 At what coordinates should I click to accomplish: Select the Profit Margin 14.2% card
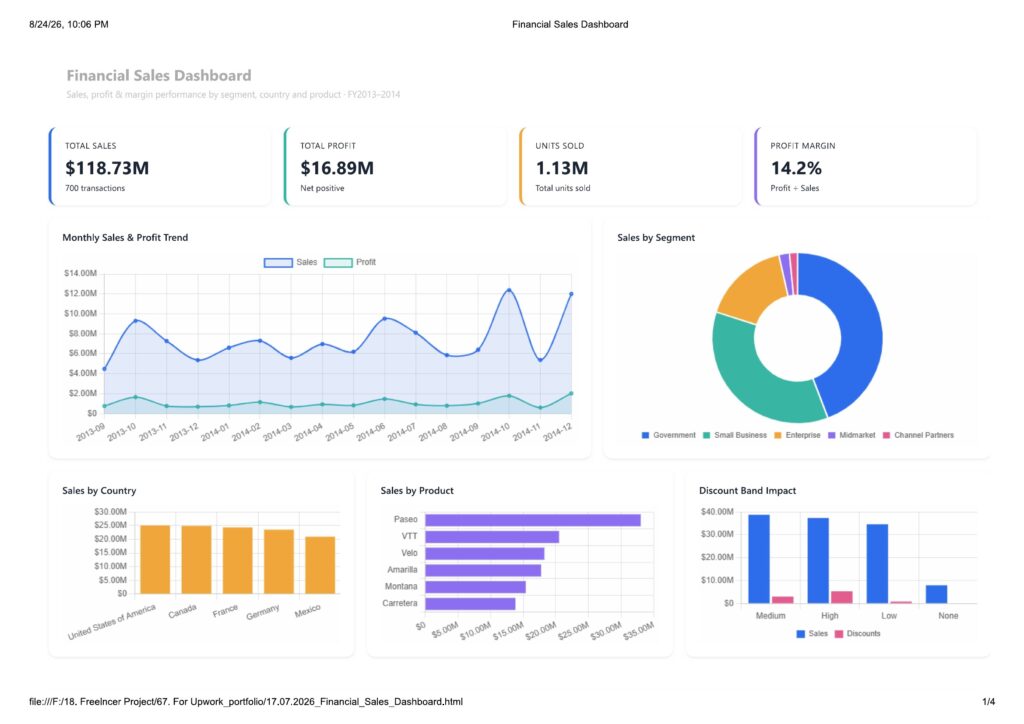pyautogui.click(x=865, y=166)
